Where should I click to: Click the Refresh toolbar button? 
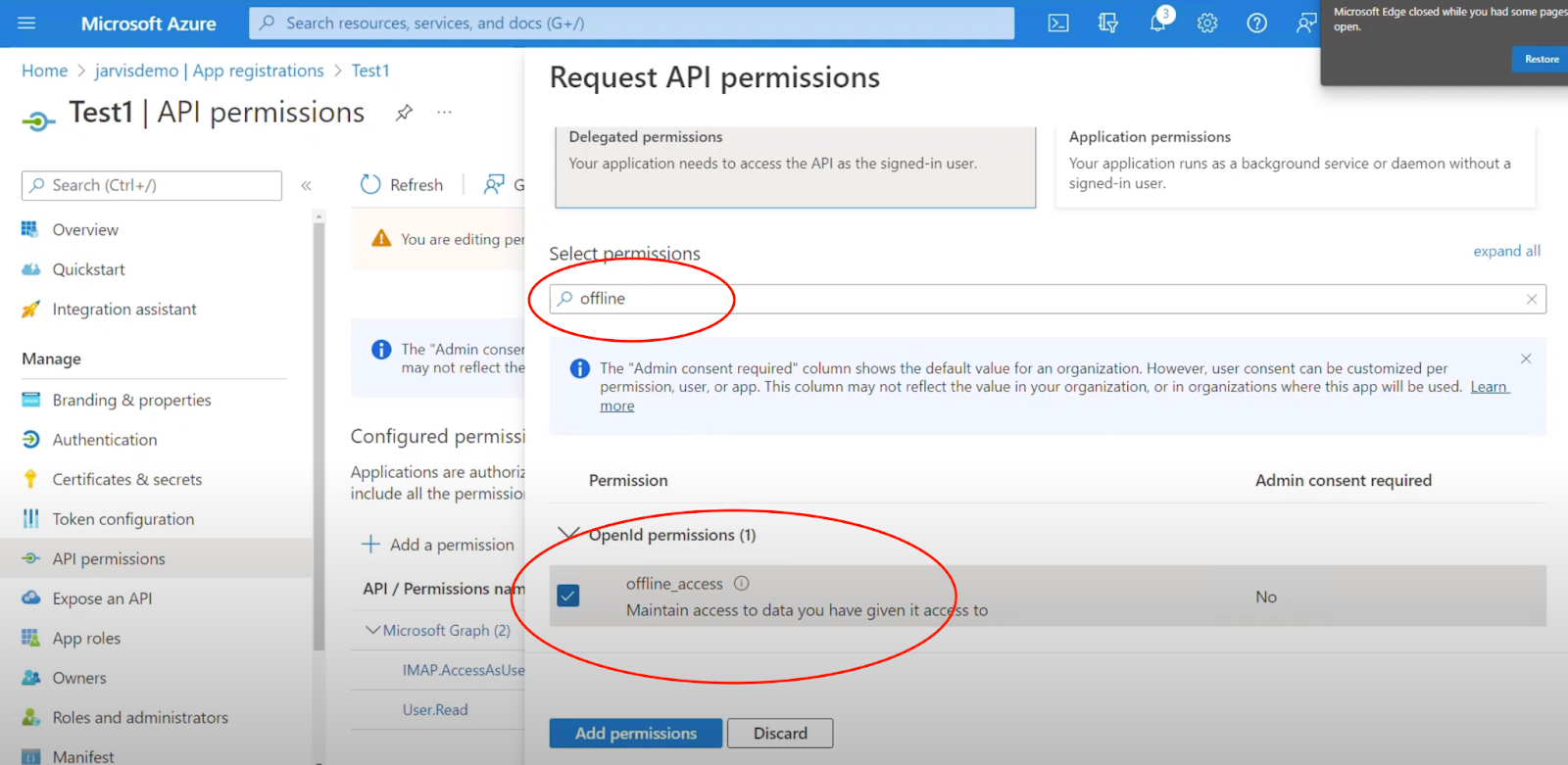[x=402, y=184]
